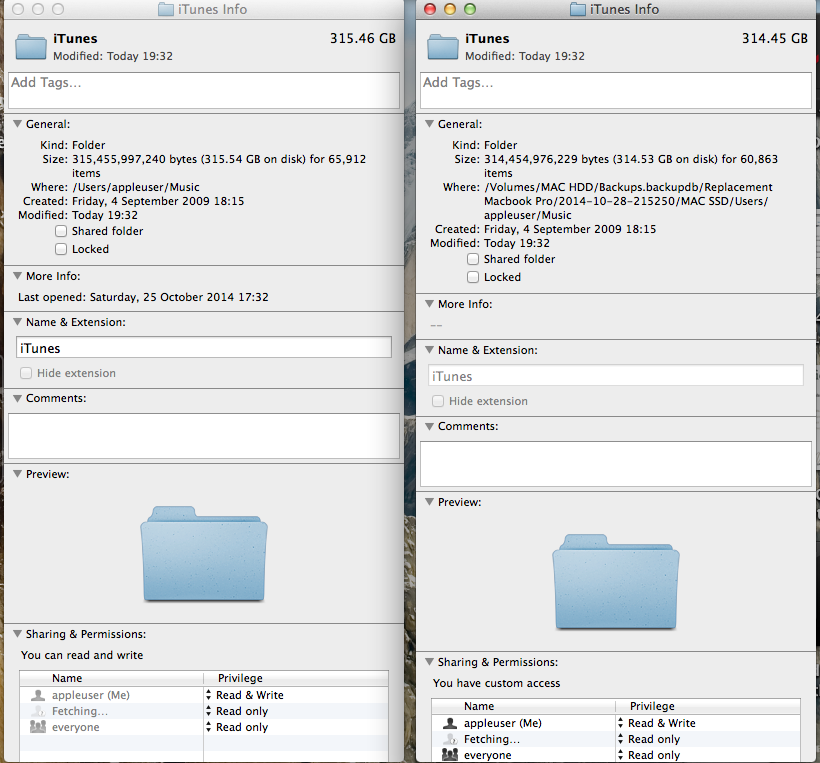This screenshot has width=820, height=763.
Task: Collapse the General section in left window
Action: point(17,124)
